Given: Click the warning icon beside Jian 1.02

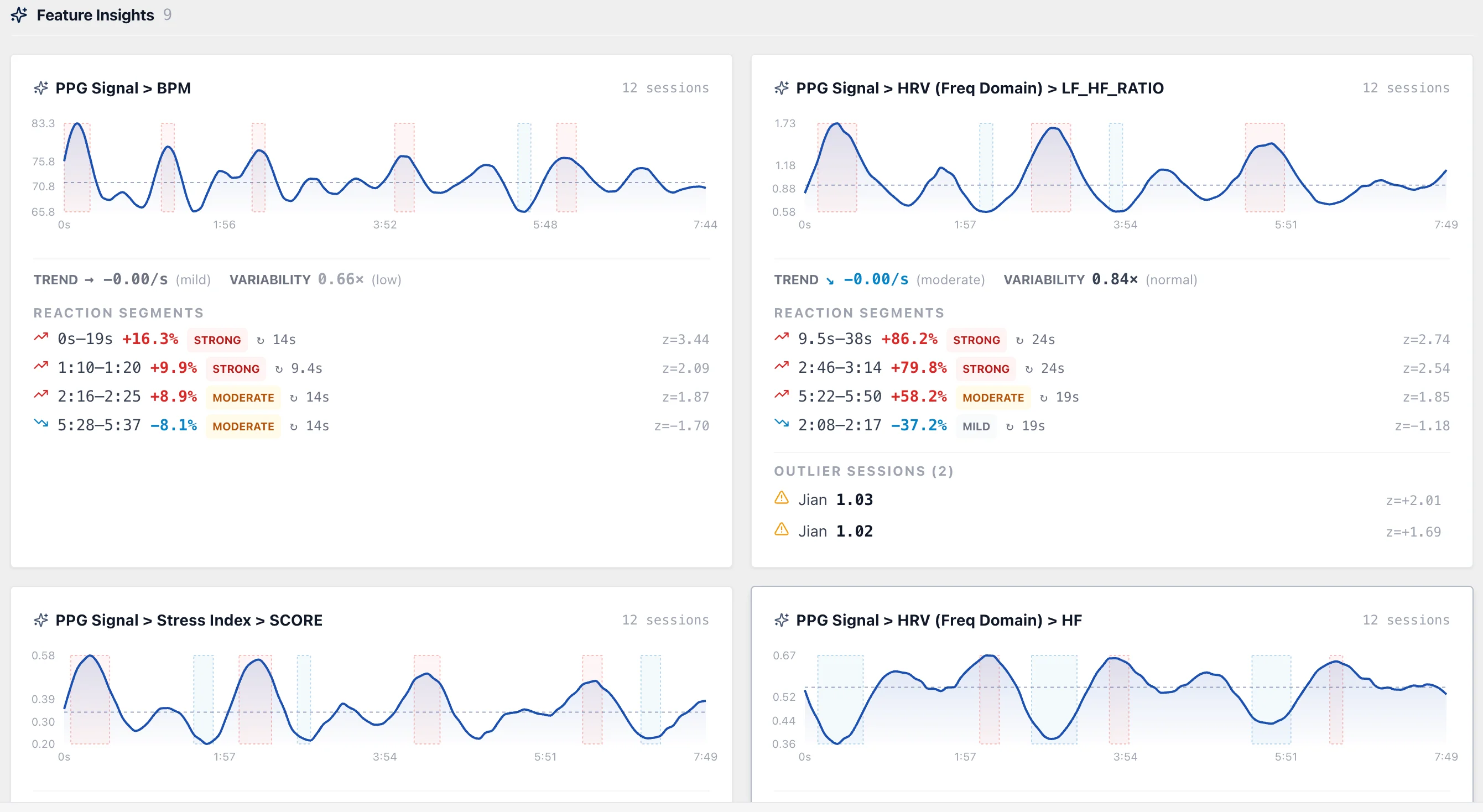Looking at the screenshot, I should [x=781, y=529].
